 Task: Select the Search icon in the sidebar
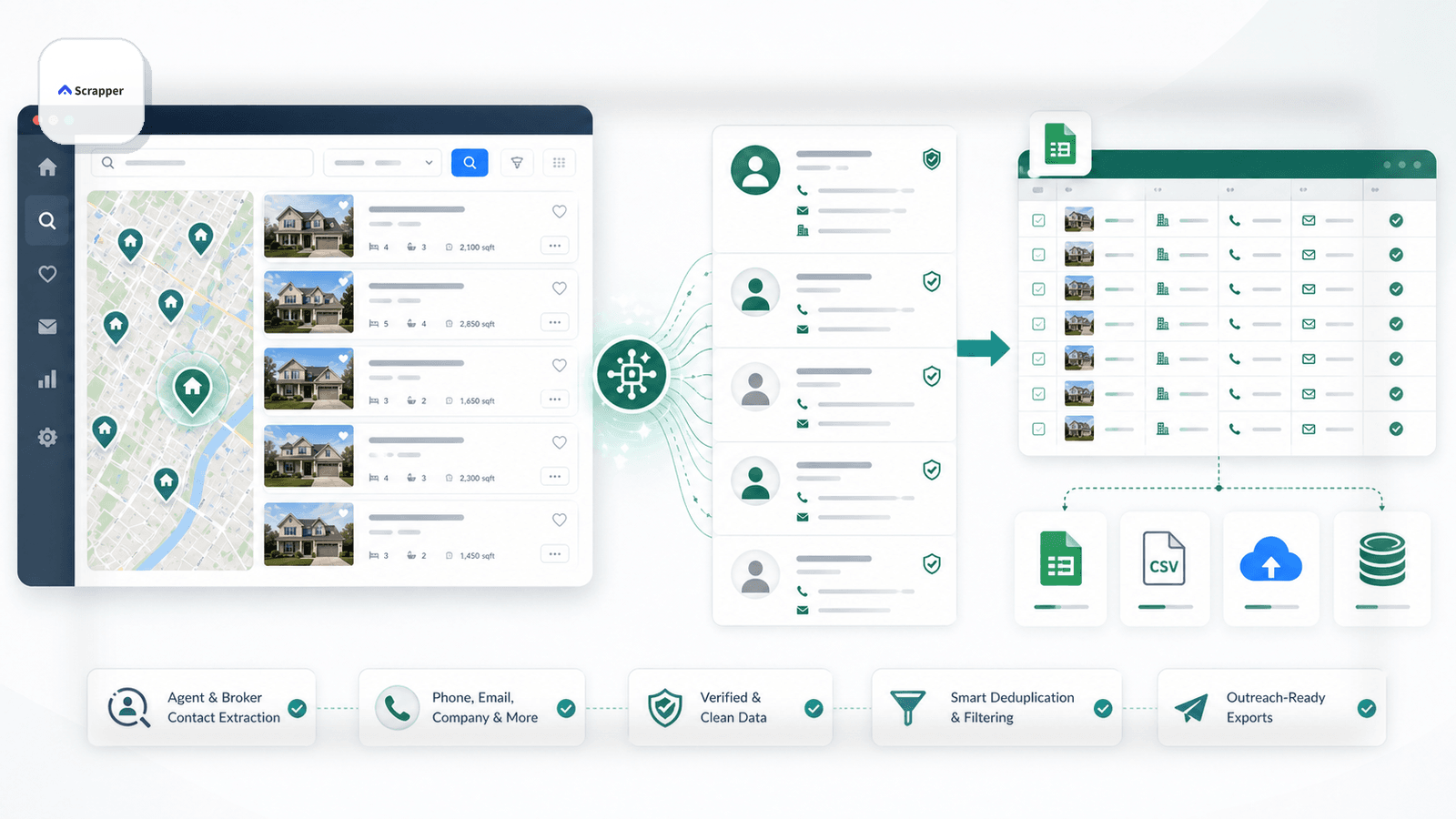click(47, 220)
